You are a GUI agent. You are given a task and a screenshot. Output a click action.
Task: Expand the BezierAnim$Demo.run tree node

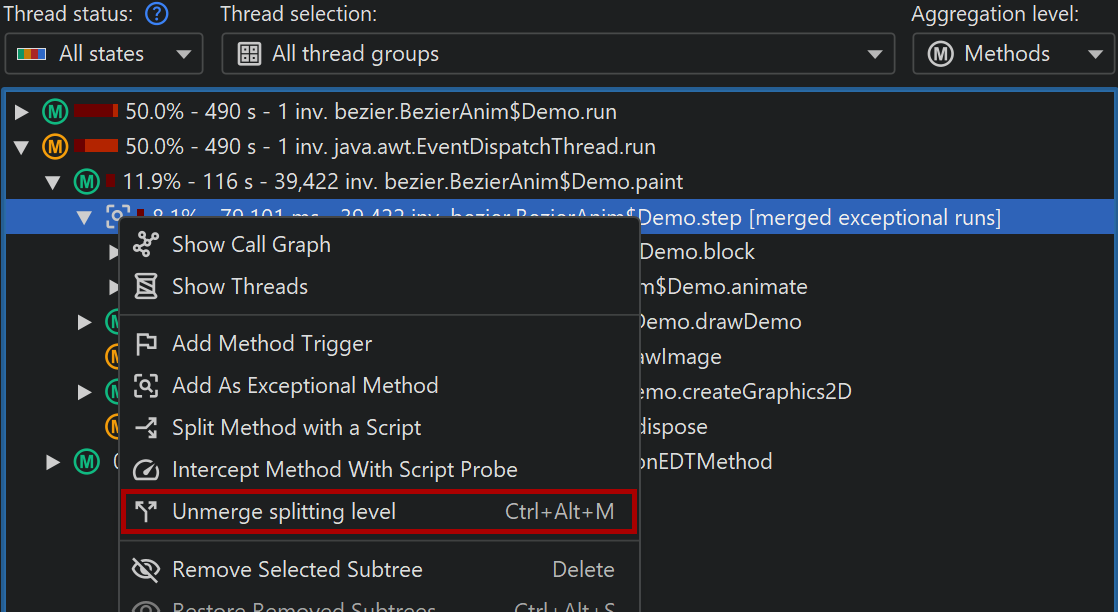[x=21, y=112]
